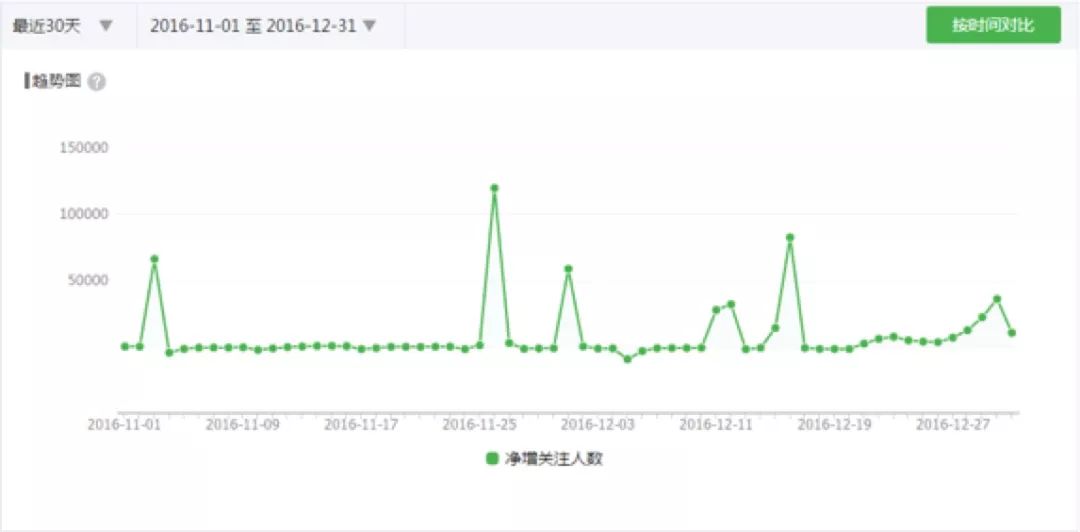Viewport: 1080px width, 532px height.
Task: Click the 2016-11-09 x-axis label
Action: point(243,424)
